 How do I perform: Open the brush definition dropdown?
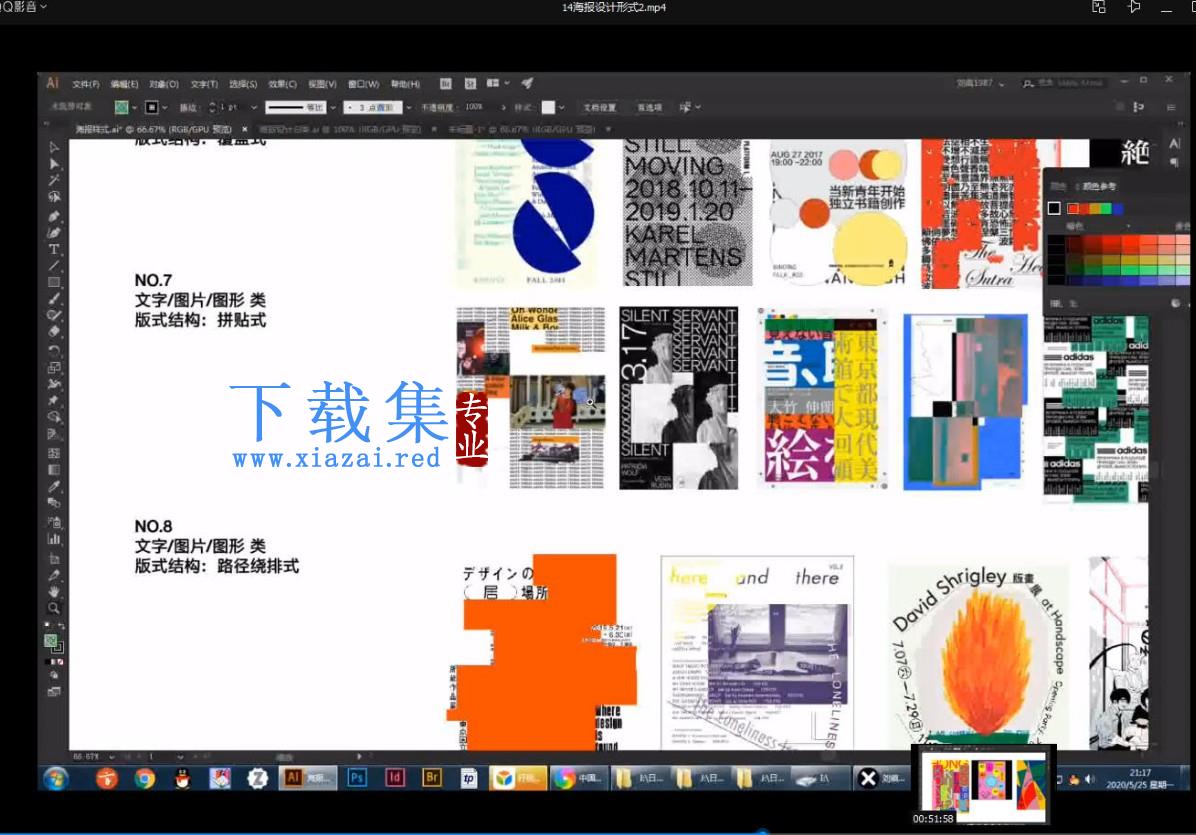pos(409,108)
